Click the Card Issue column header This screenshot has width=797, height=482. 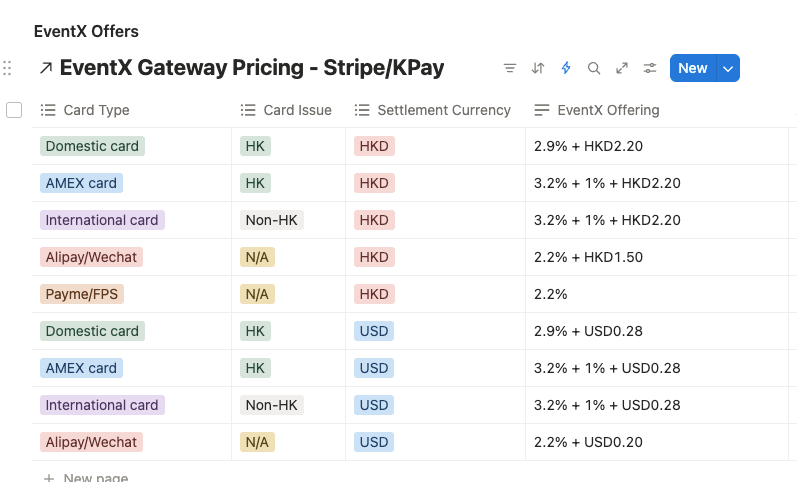coord(297,110)
